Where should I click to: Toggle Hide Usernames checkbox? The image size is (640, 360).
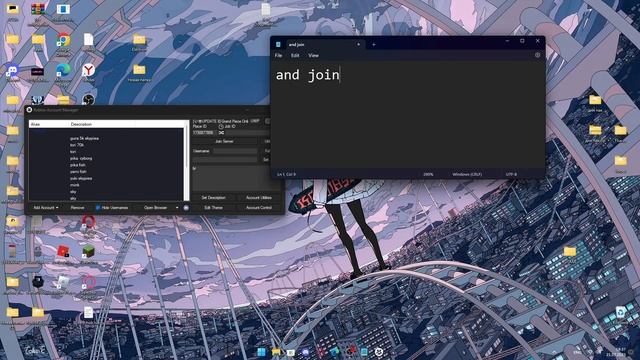pos(98,208)
